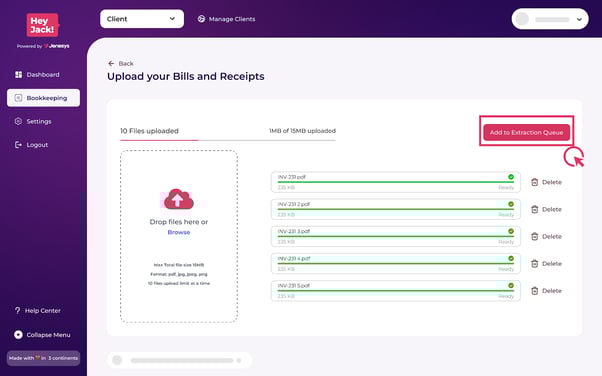602x376 pixels.
Task: Select the Bookkeeping menu item
Action: 43,98
